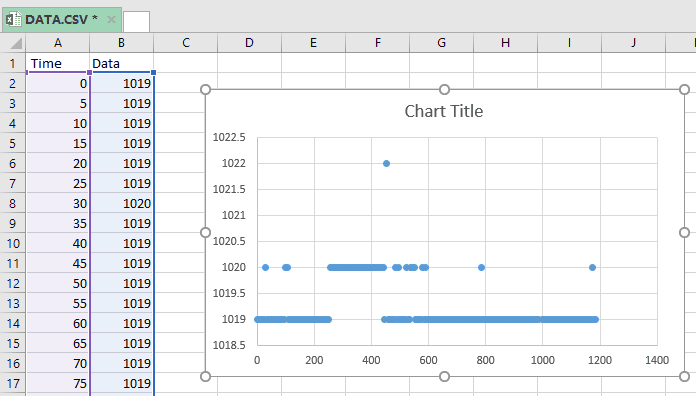Click the chart's top-center resize handle
696x396 pixels.
(444, 90)
